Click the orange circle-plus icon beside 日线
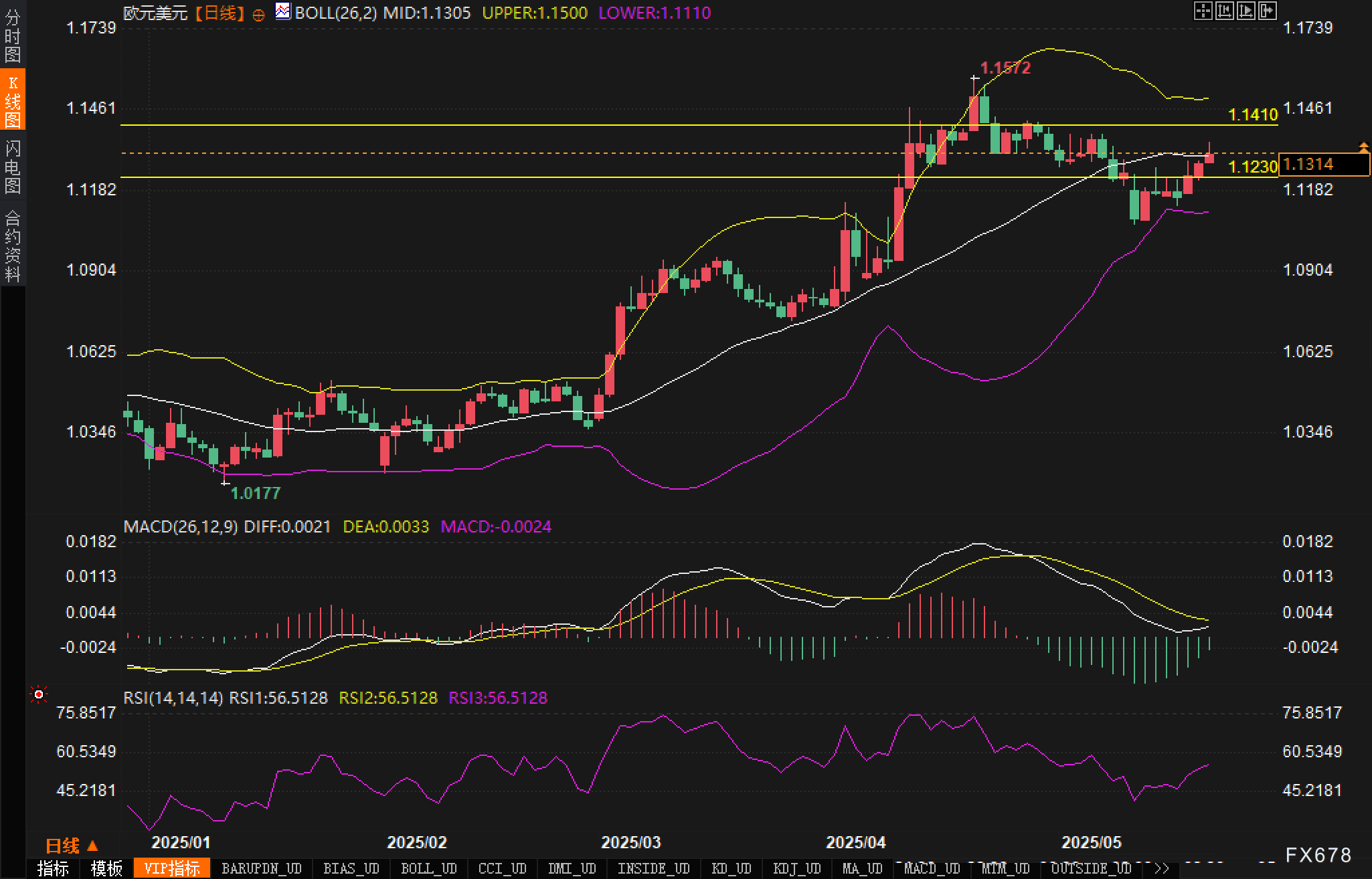Viewport: 1372px width, 879px height. (x=259, y=15)
